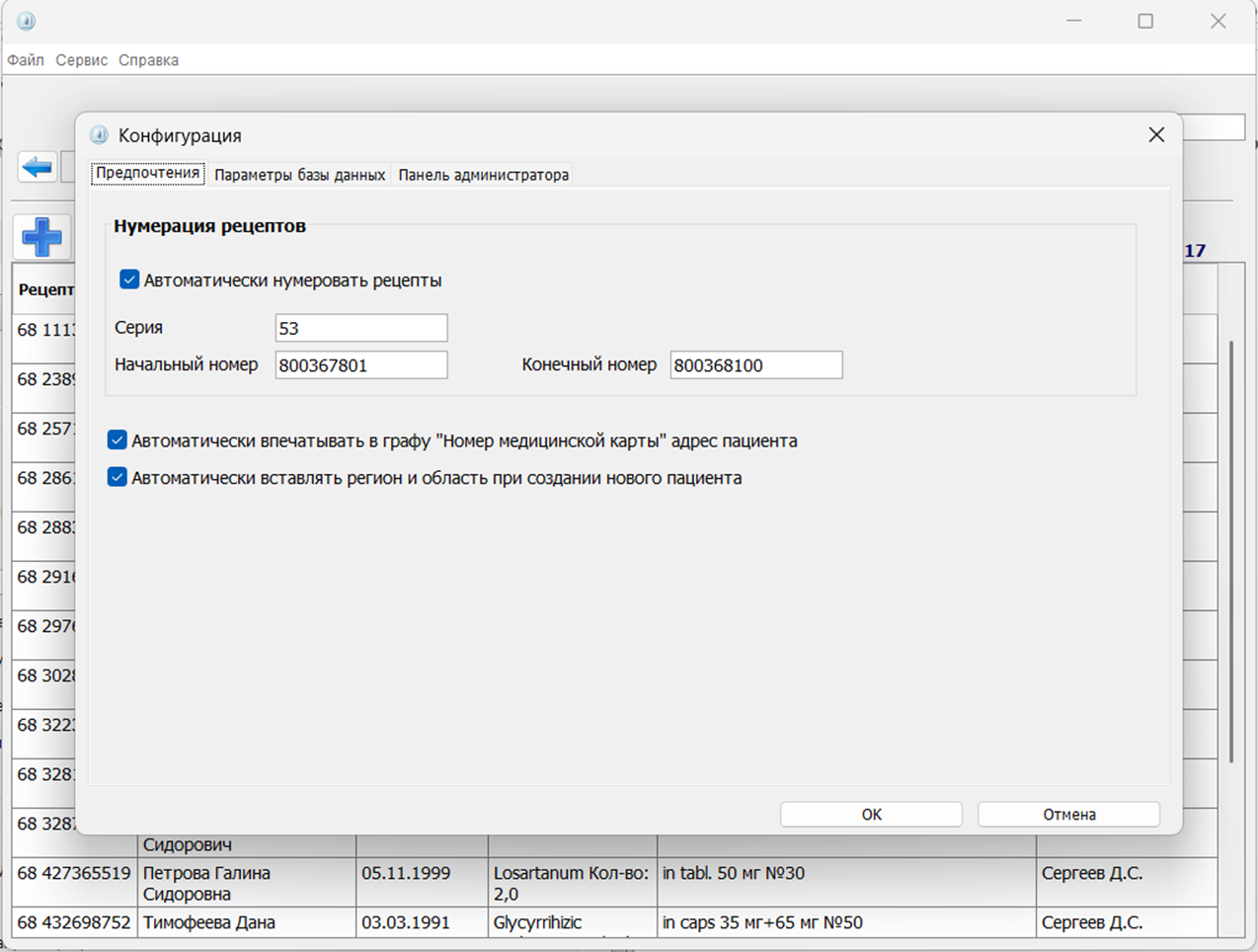The width and height of the screenshot is (1258, 952).
Task: Click the Конечный номер input field
Action: (x=755, y=365)
